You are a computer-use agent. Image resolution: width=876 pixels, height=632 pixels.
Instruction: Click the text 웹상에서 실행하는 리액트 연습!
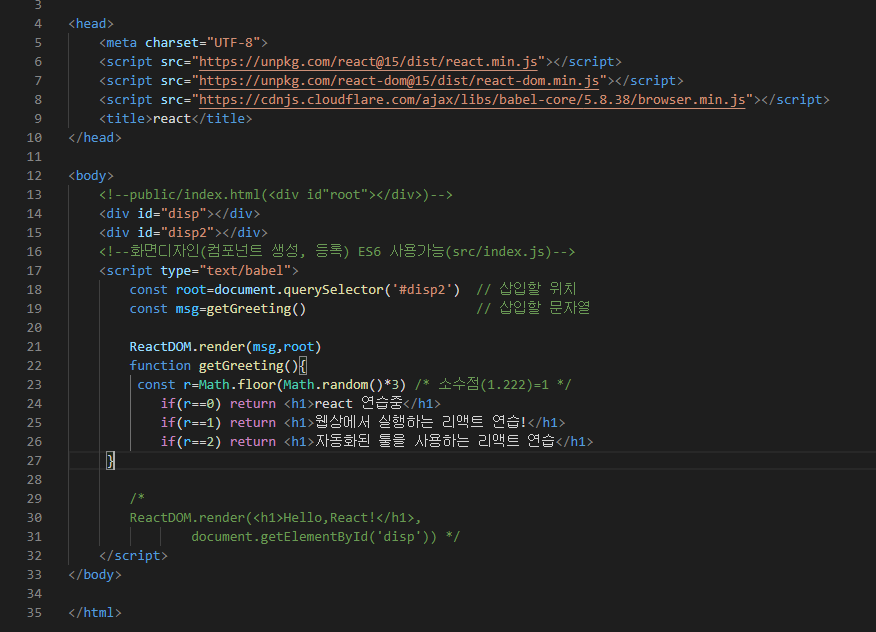pyautogui.click(x=421, y=422)
